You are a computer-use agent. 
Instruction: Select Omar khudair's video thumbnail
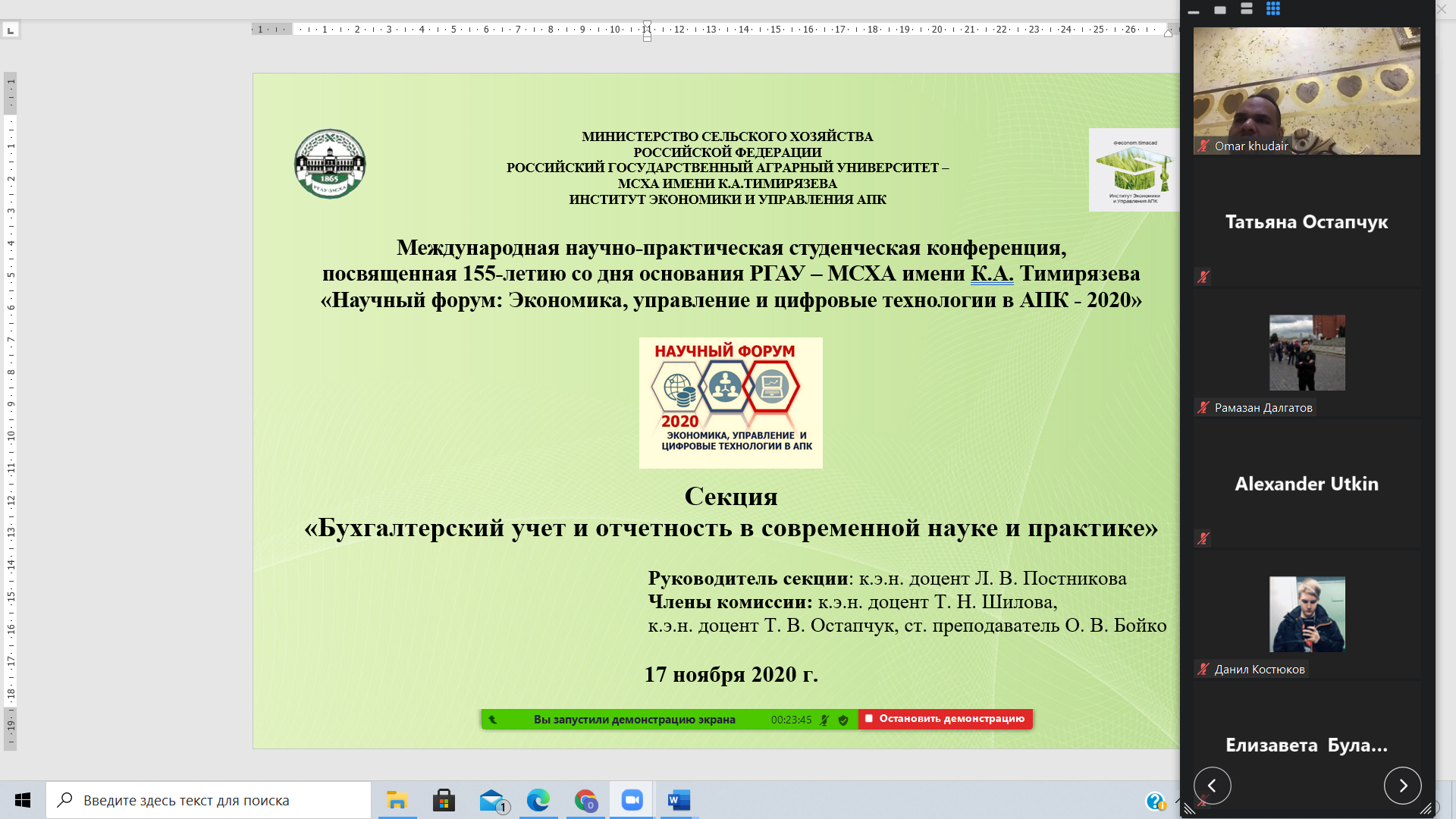pos(1307,91)
